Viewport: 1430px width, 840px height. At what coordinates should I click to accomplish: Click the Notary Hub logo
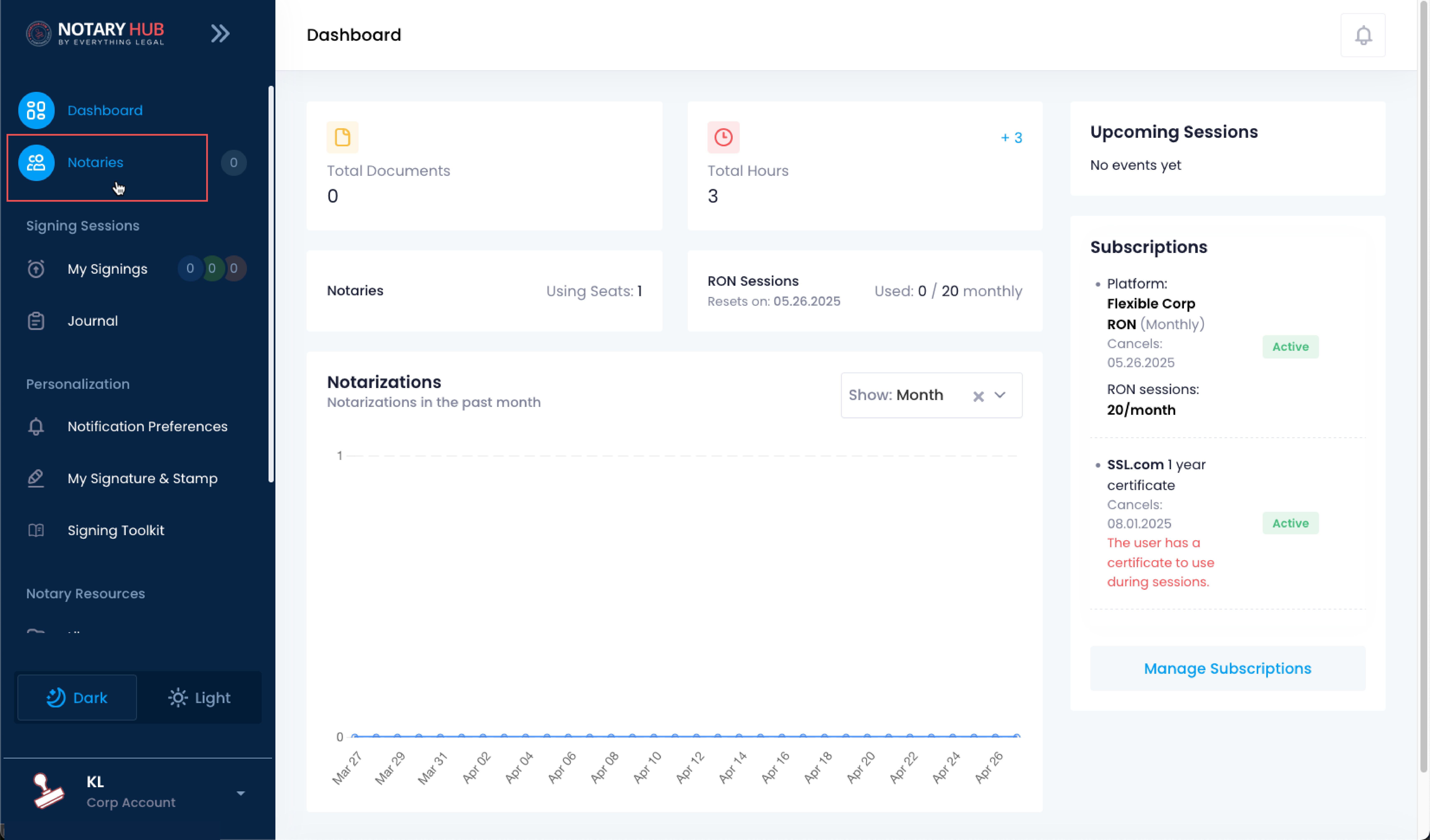(x=95, y=33)
